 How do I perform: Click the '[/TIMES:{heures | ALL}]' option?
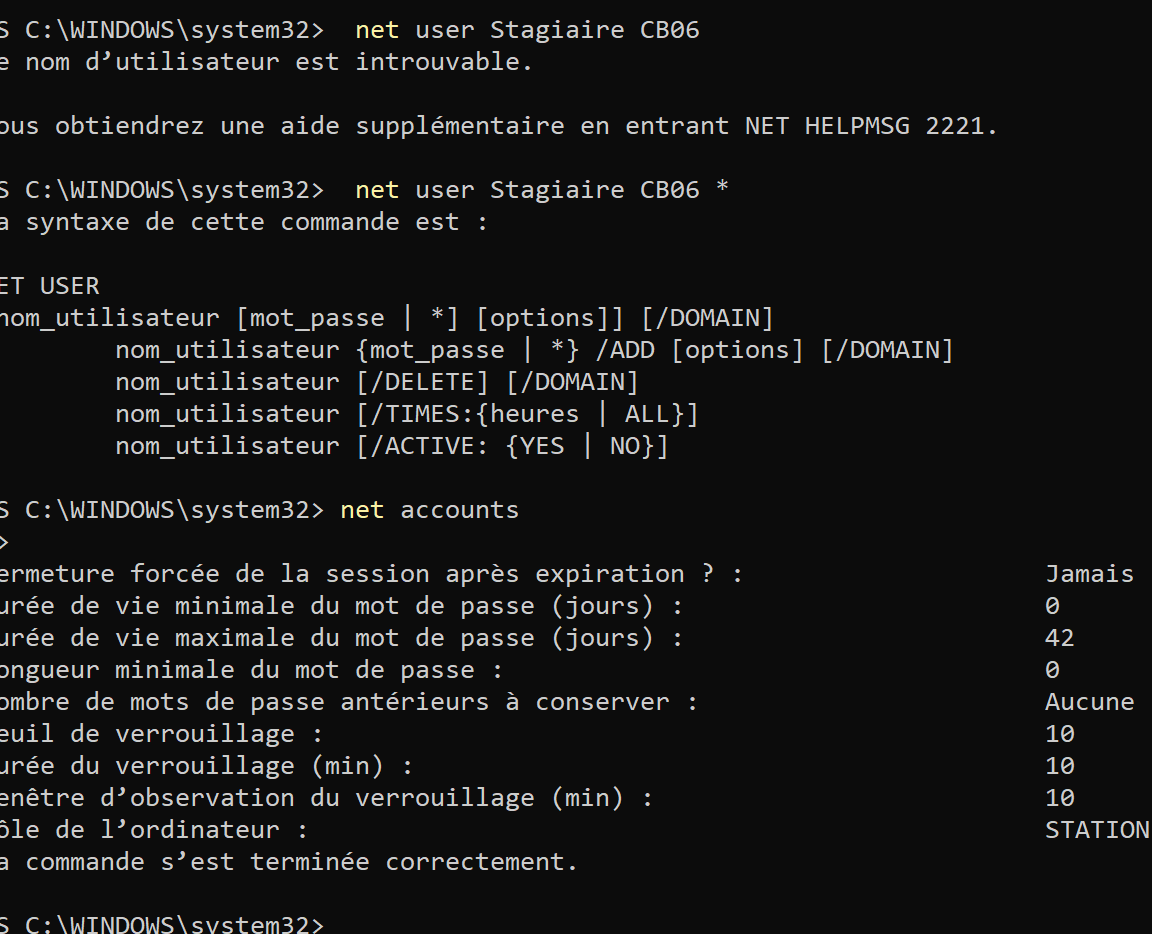[527, 414]
